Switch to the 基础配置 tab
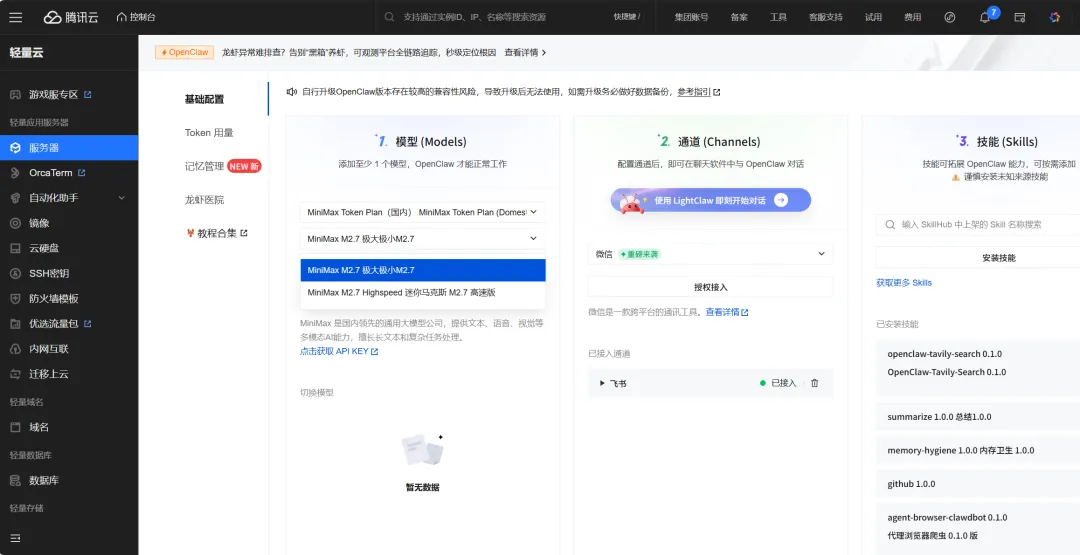 (x=205, y=99)
